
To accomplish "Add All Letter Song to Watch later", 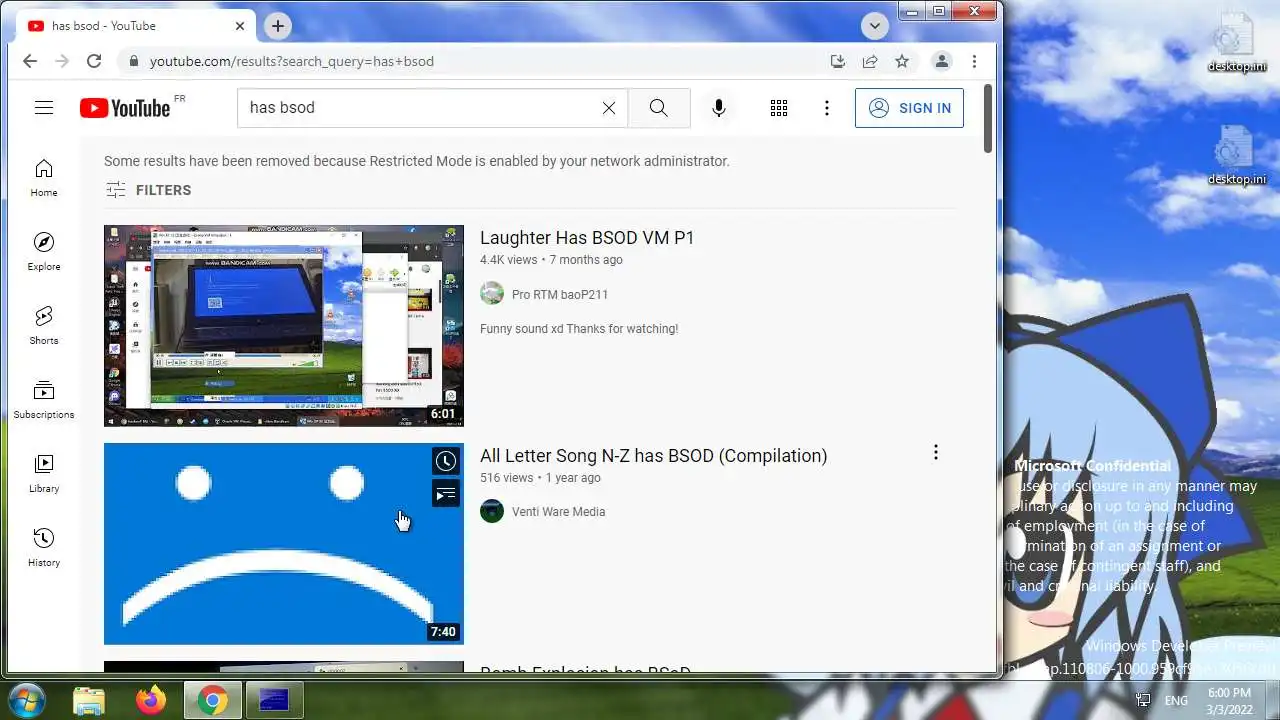I will (445, 461).
